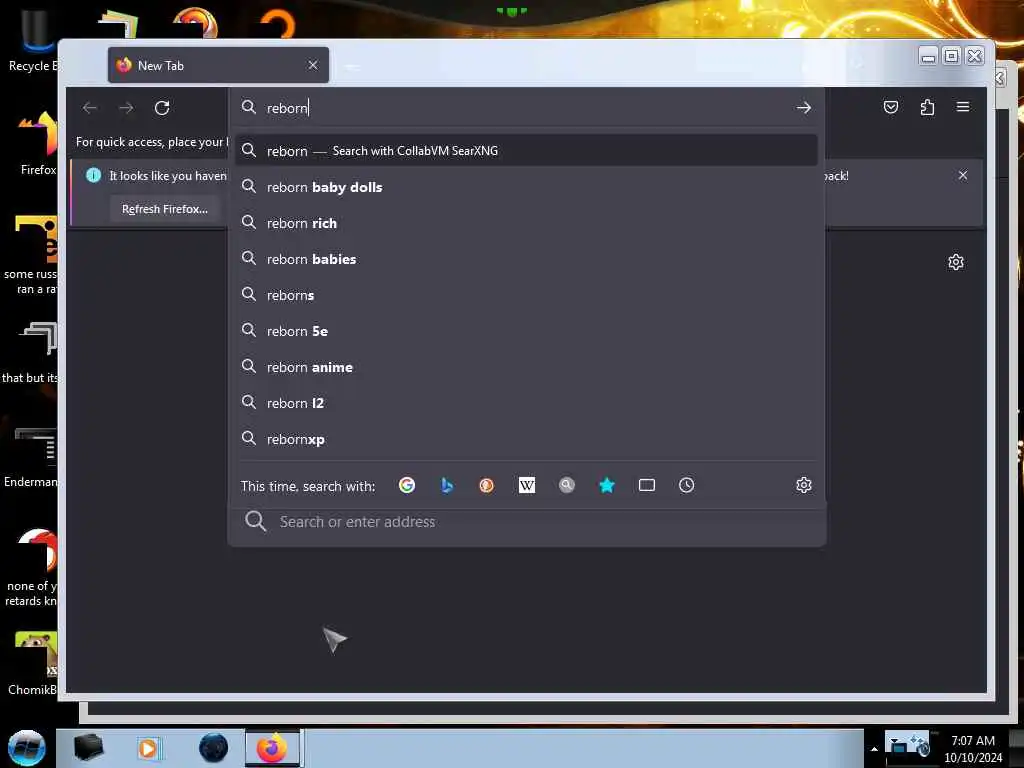Open the Pocket save icon
Viewport: 1024px width, 768px height.
pyautogui.click(x=891, y=107)
